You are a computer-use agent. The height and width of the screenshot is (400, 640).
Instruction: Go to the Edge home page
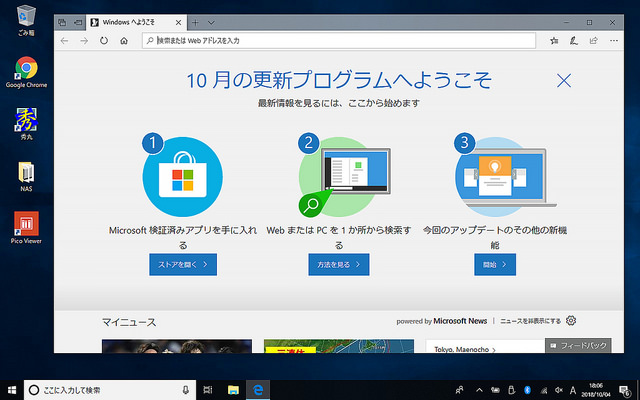(124, 40)
